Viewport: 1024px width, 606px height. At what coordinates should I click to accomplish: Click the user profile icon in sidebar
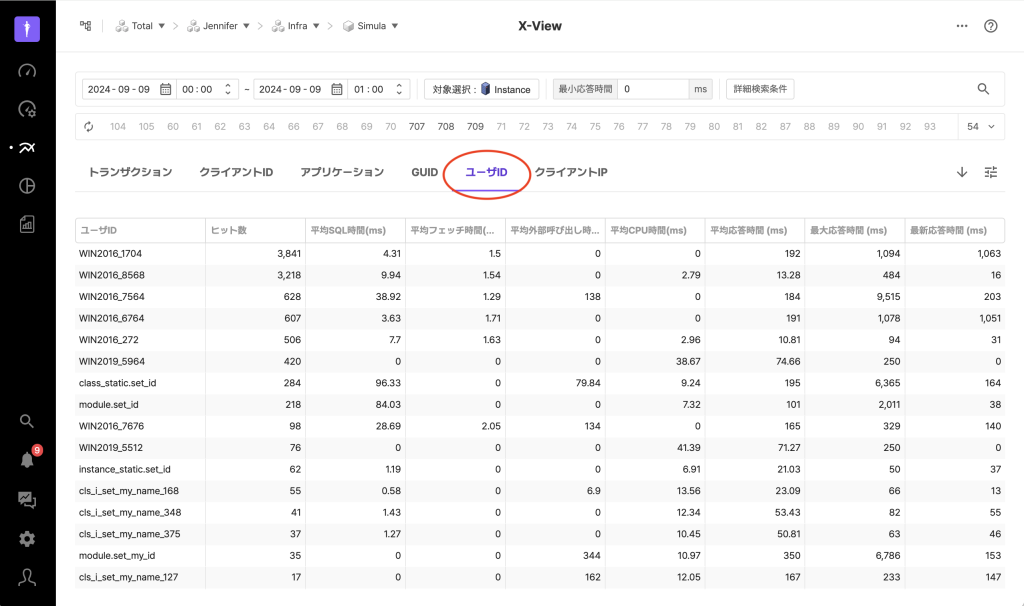(27, 578)
